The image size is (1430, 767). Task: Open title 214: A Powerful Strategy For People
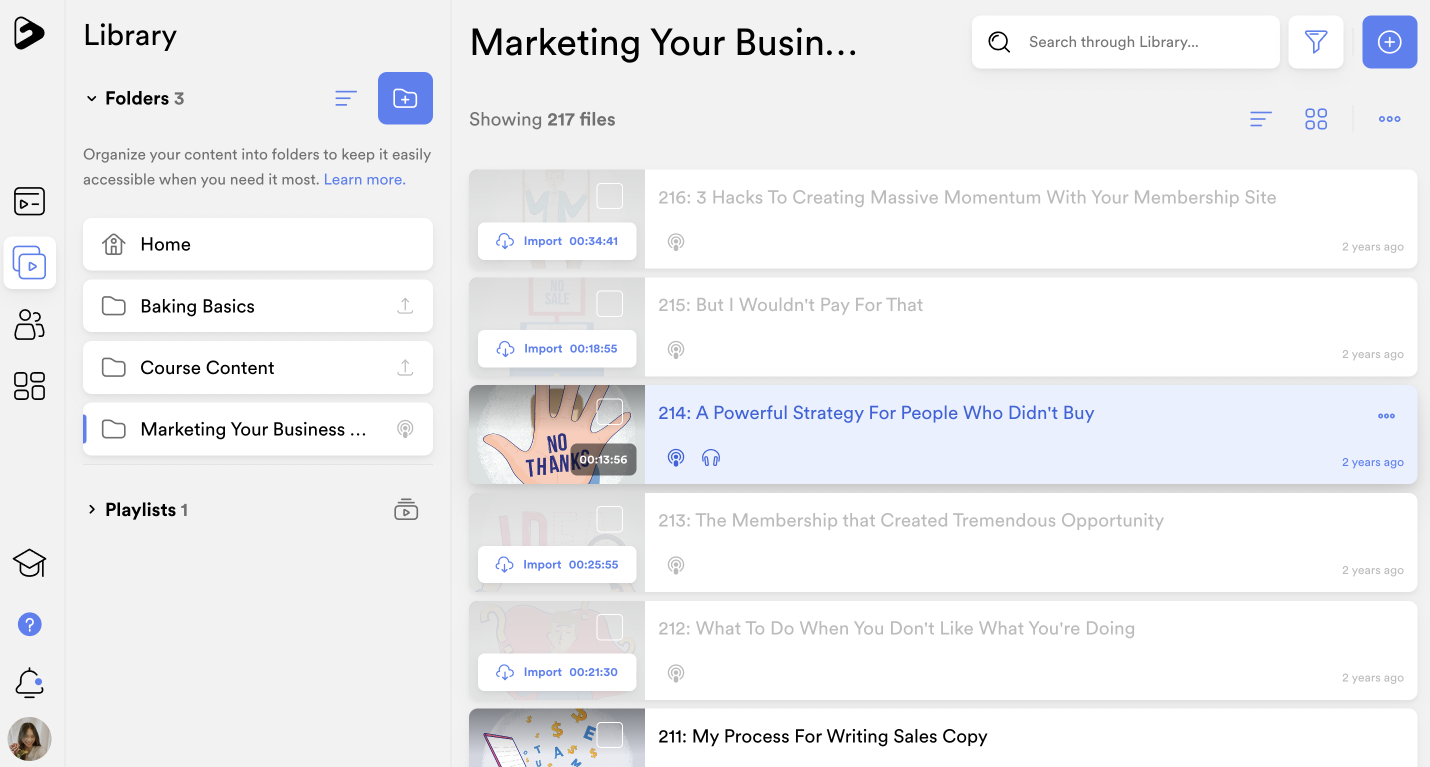tap(876, 413)
